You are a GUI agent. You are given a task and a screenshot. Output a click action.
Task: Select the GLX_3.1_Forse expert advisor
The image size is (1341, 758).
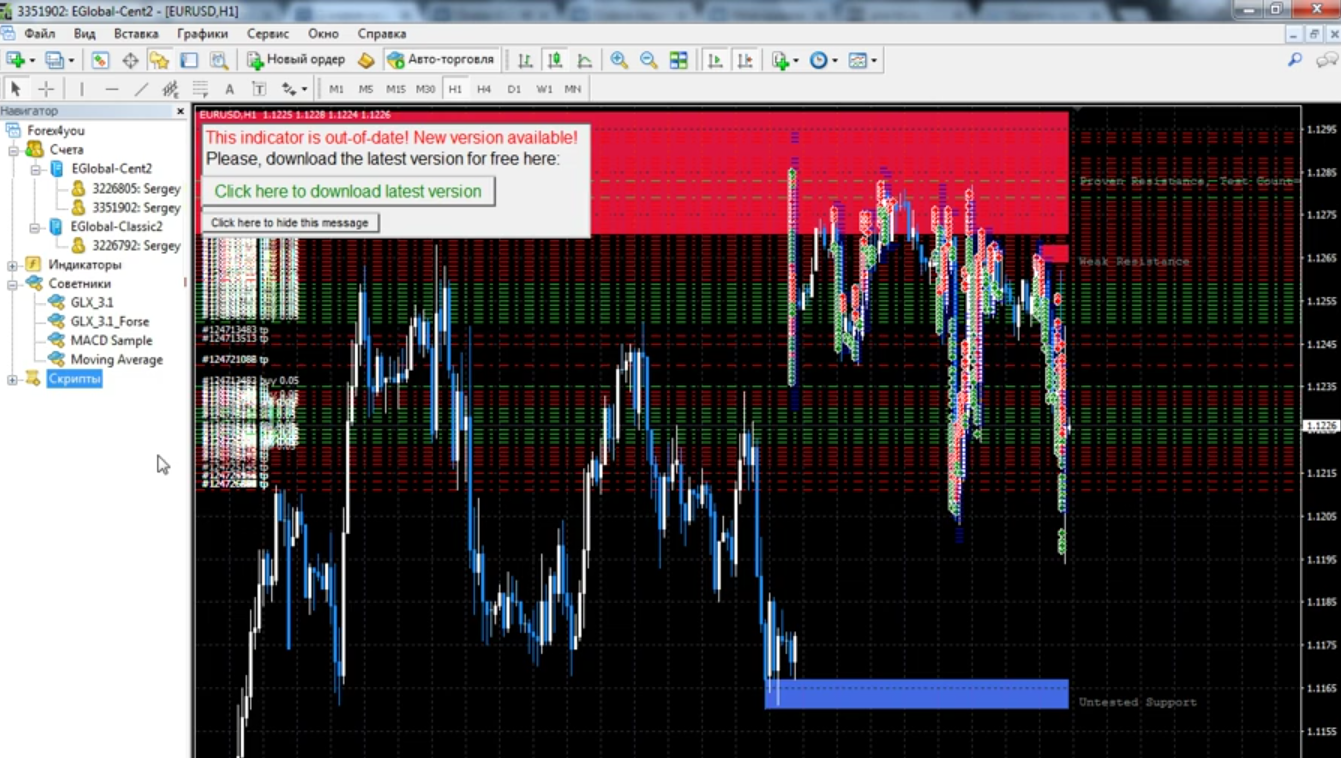109,322
